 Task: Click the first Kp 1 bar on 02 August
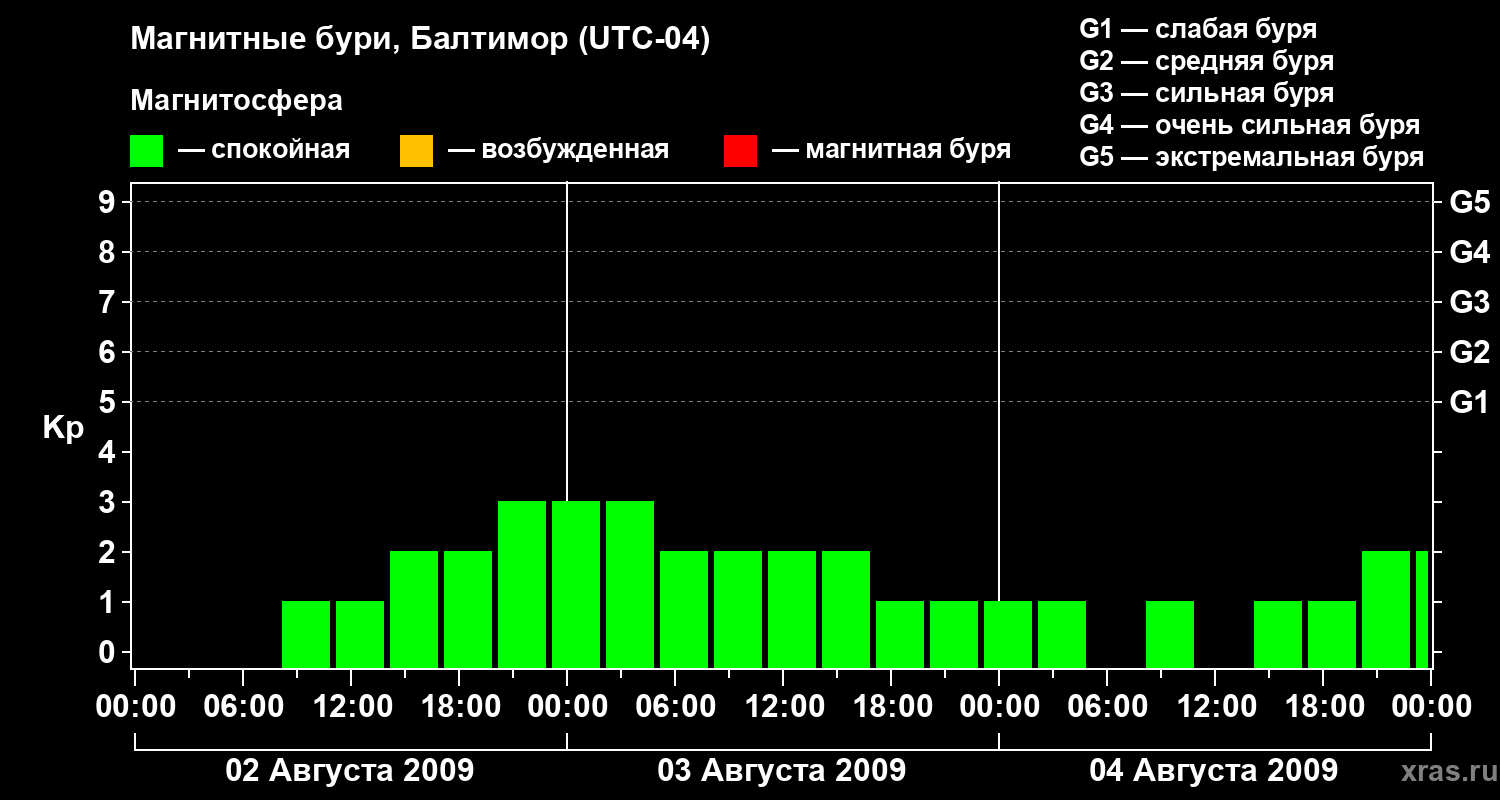306,634
